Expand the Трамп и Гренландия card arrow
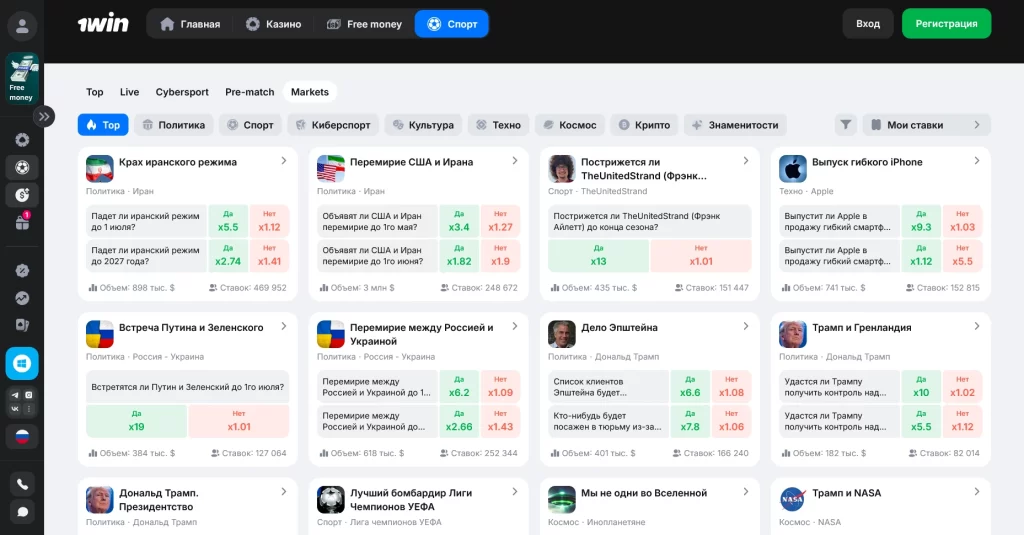This screenshot has height=535, width=1024. pos(976,327)
